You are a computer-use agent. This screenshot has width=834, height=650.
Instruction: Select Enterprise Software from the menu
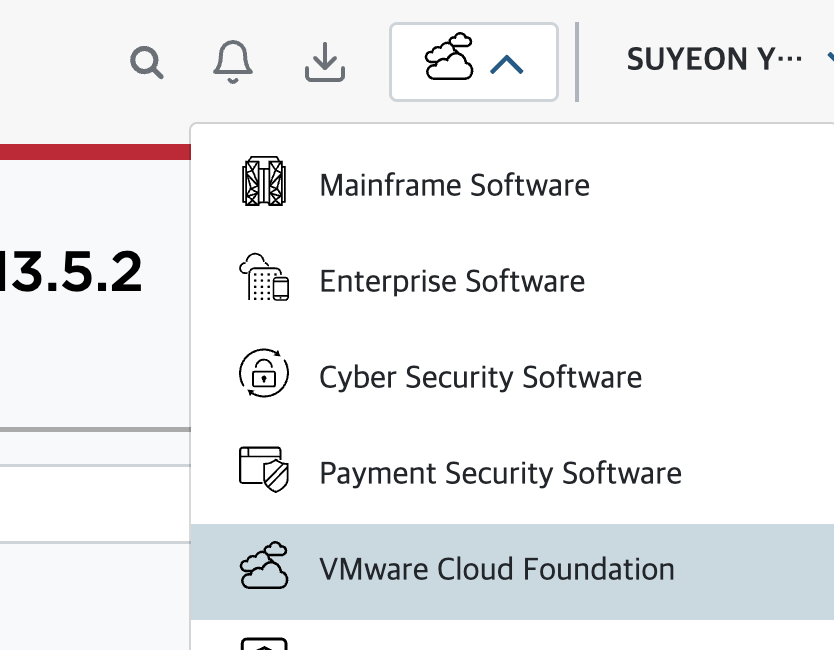tap(451, 281)
